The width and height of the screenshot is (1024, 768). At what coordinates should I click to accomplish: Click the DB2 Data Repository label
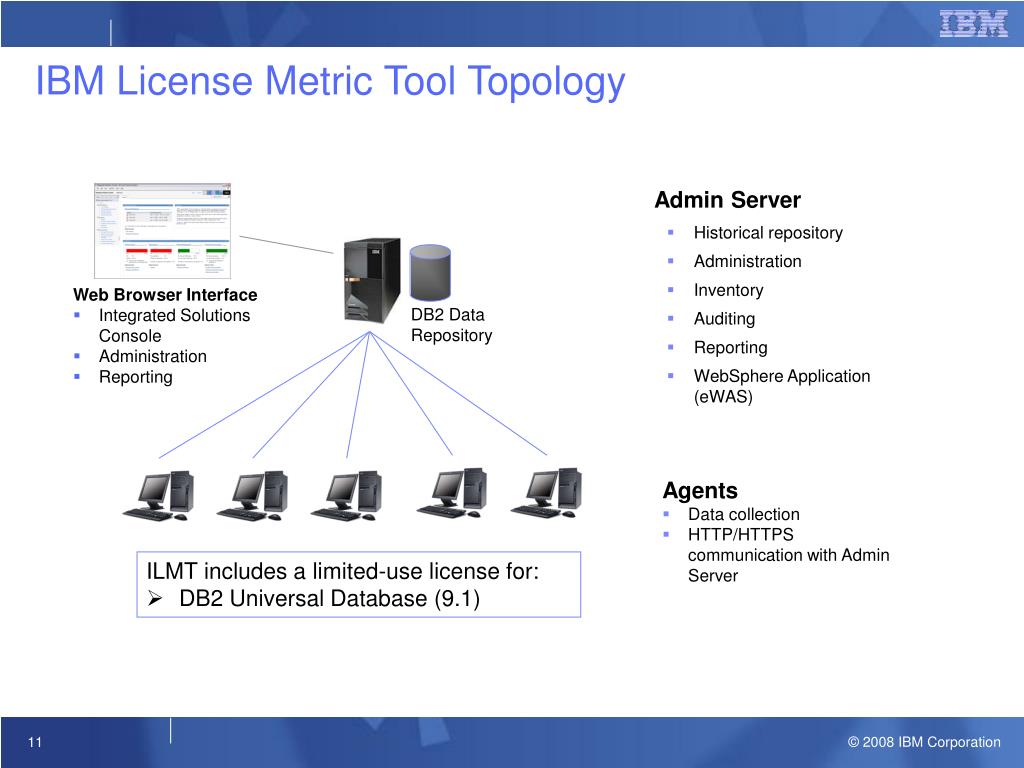click(x=451, y=325)
